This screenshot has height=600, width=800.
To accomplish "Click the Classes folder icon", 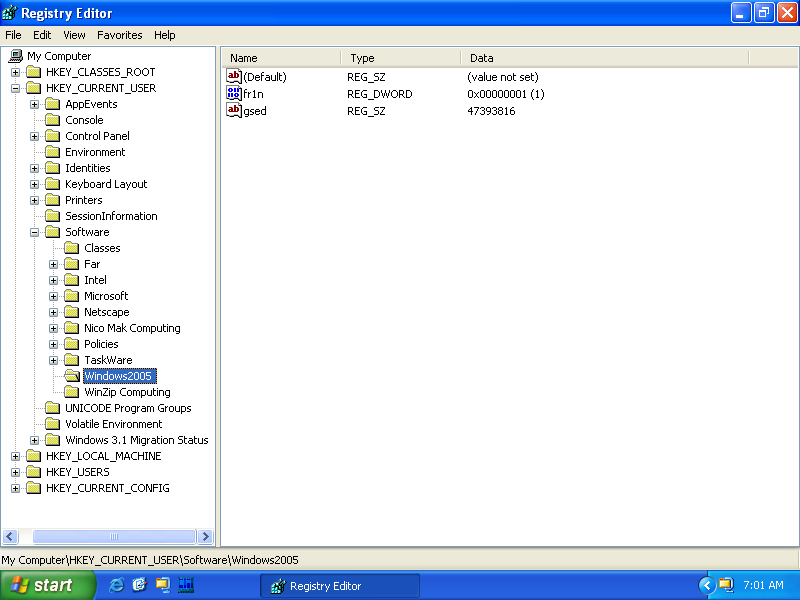I will (x=72, y=248).
